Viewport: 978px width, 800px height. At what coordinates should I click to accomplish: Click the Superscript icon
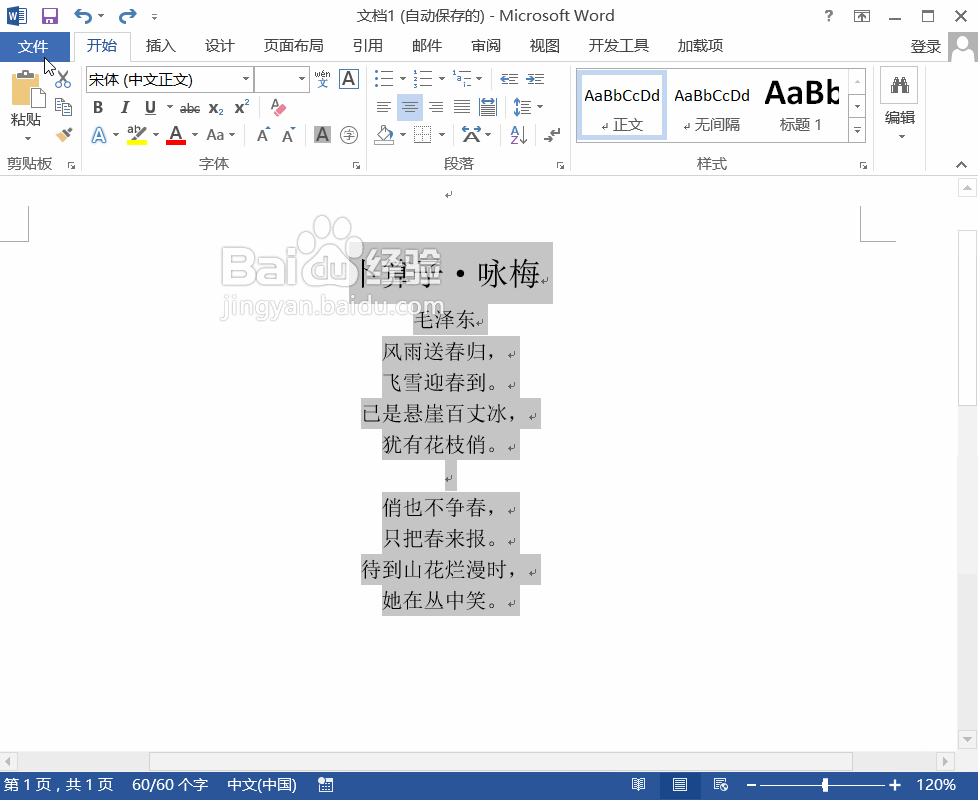click(240, 107)
